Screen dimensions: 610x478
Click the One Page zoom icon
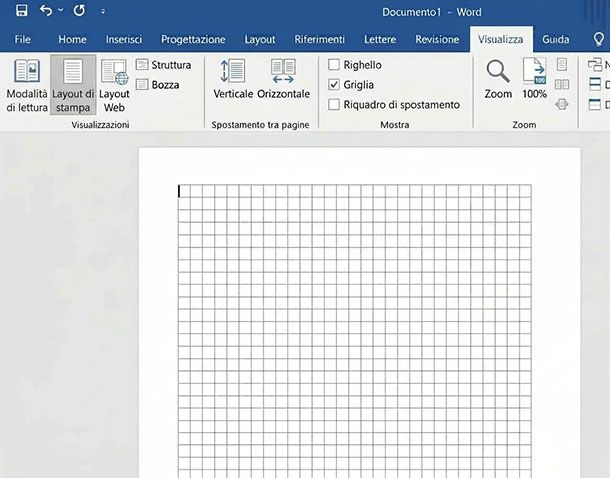[562, 64]
